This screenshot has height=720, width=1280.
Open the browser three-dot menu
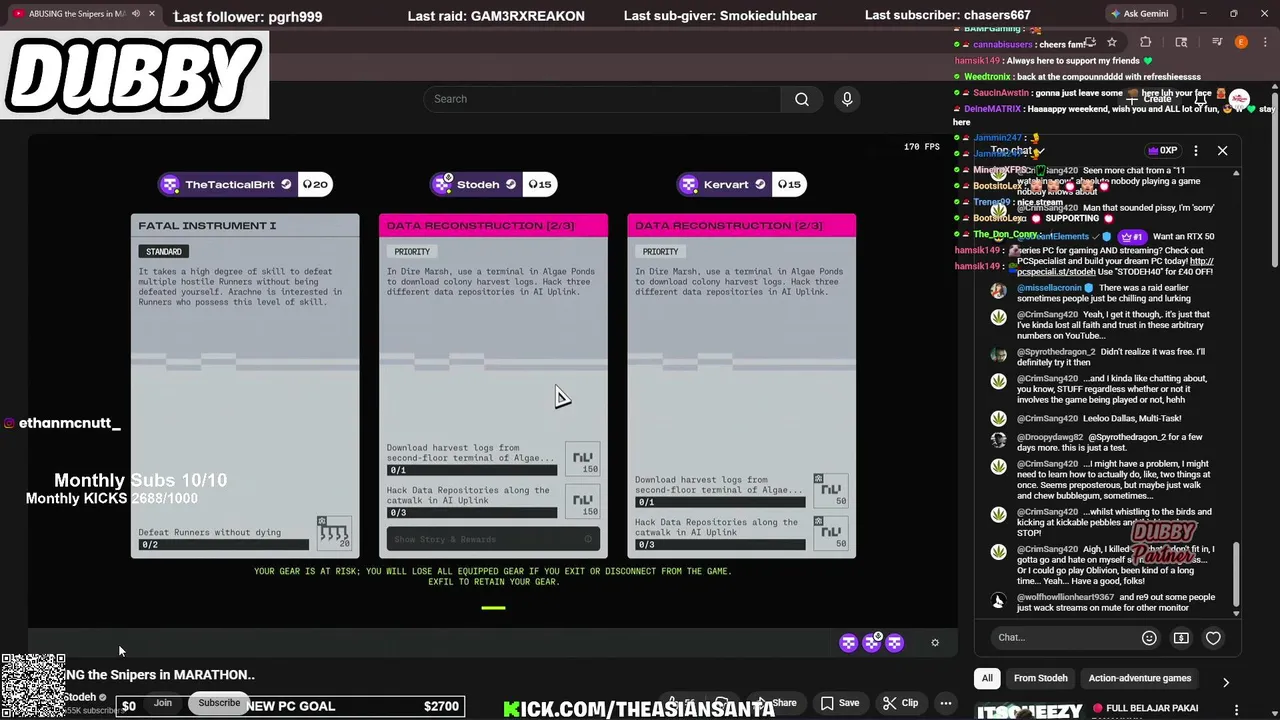1265,42
